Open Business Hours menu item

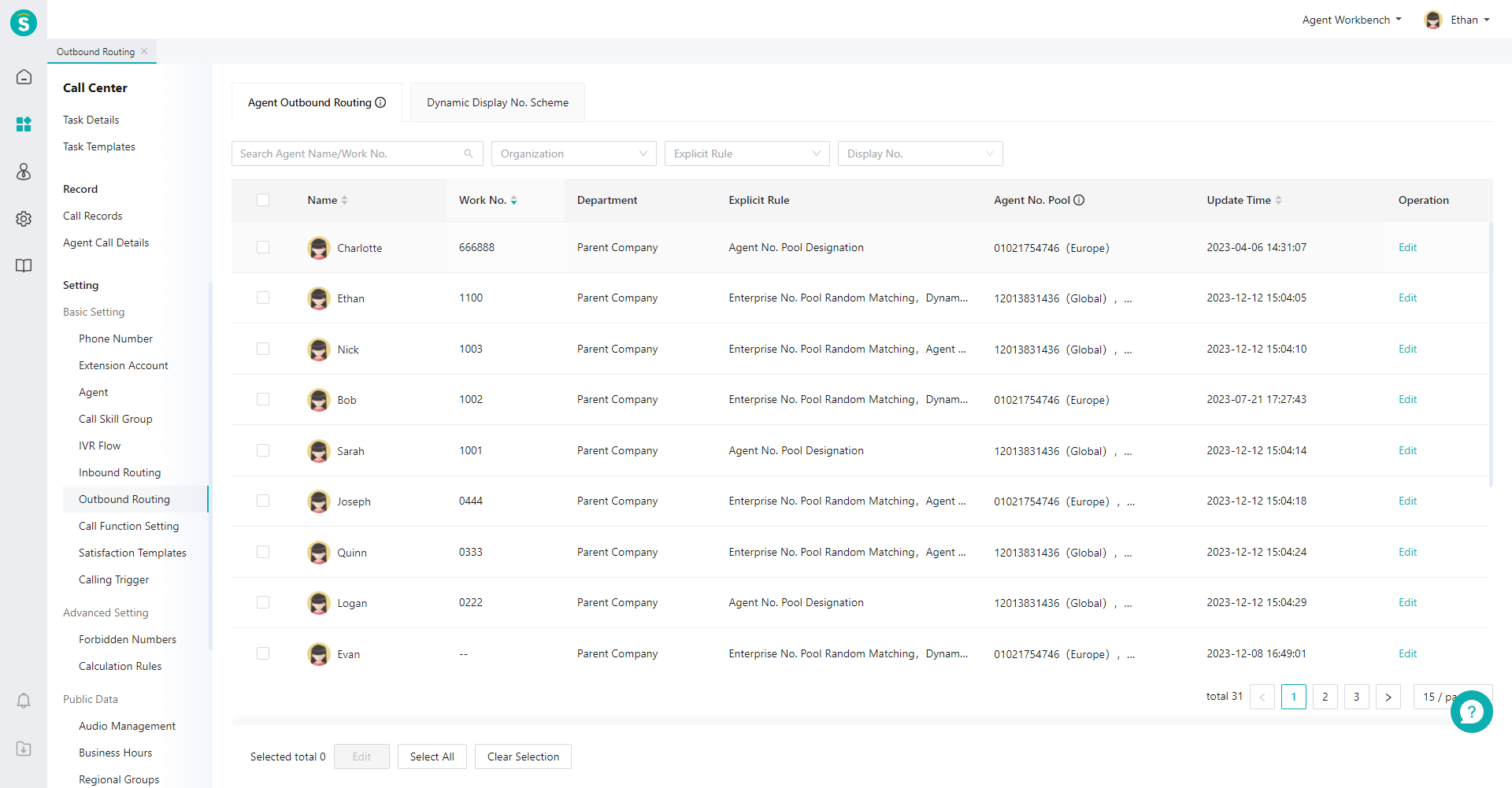[x=116, y=753]
